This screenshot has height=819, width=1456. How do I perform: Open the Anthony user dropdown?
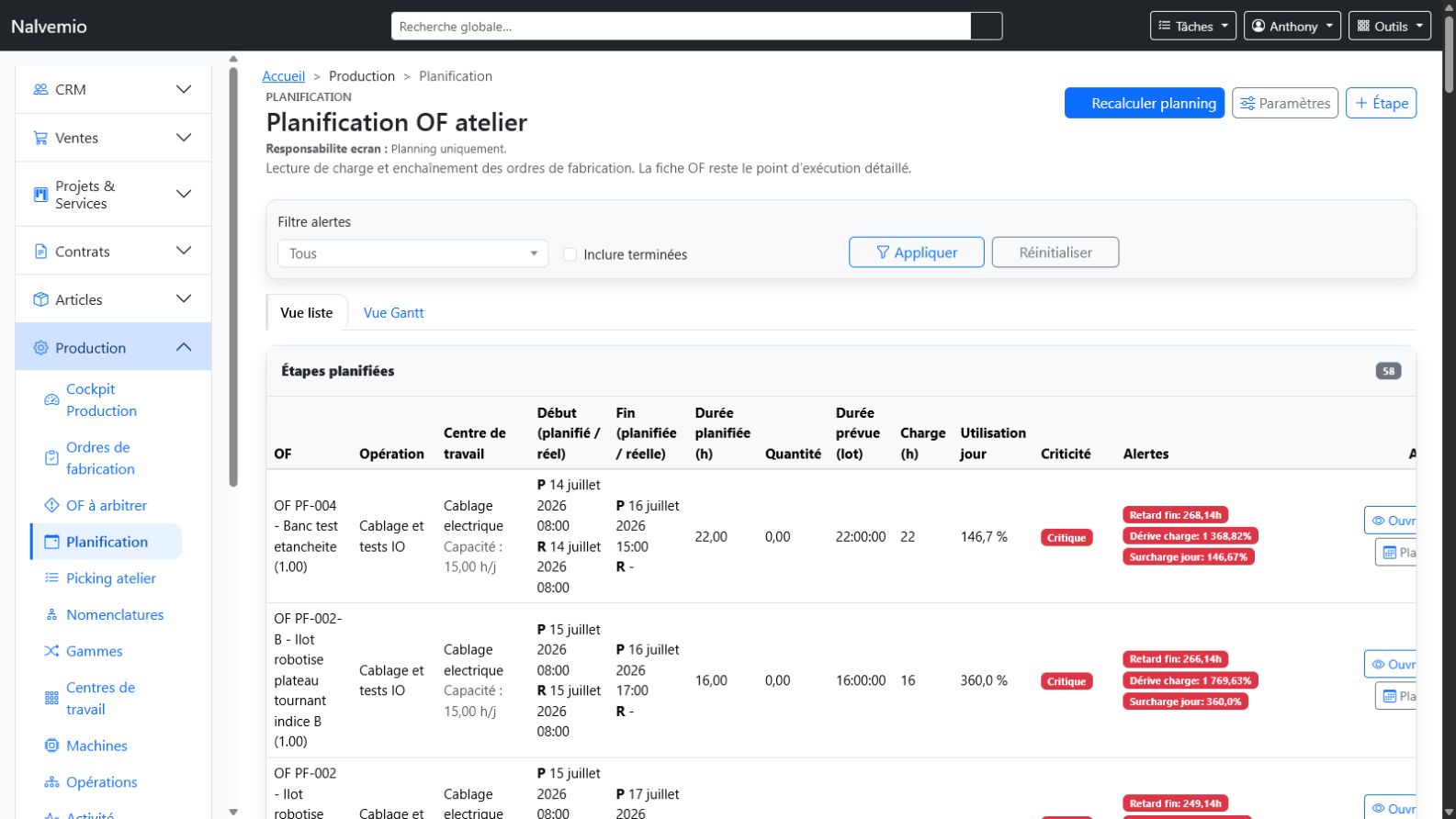click(x=1292, y=26)
